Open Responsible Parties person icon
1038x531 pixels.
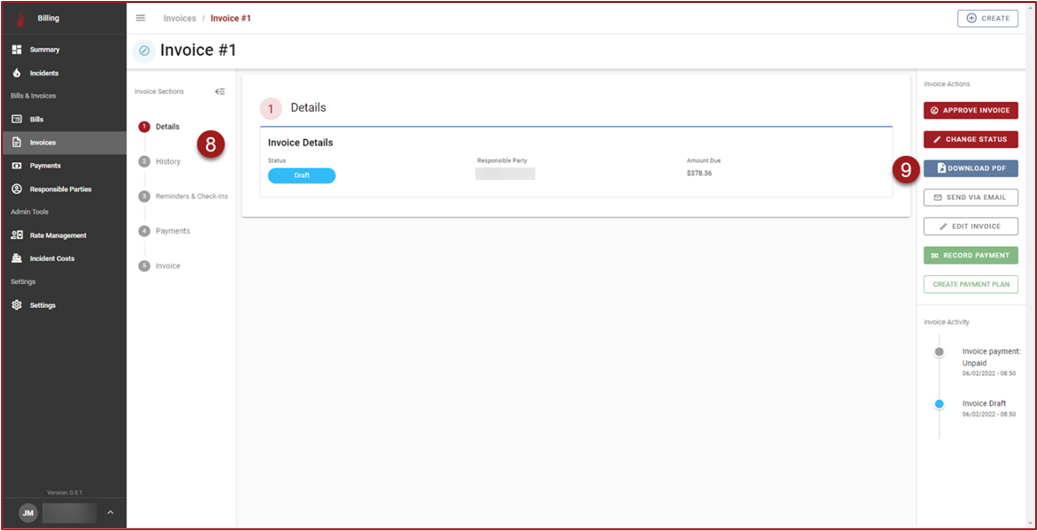[17, 189]
